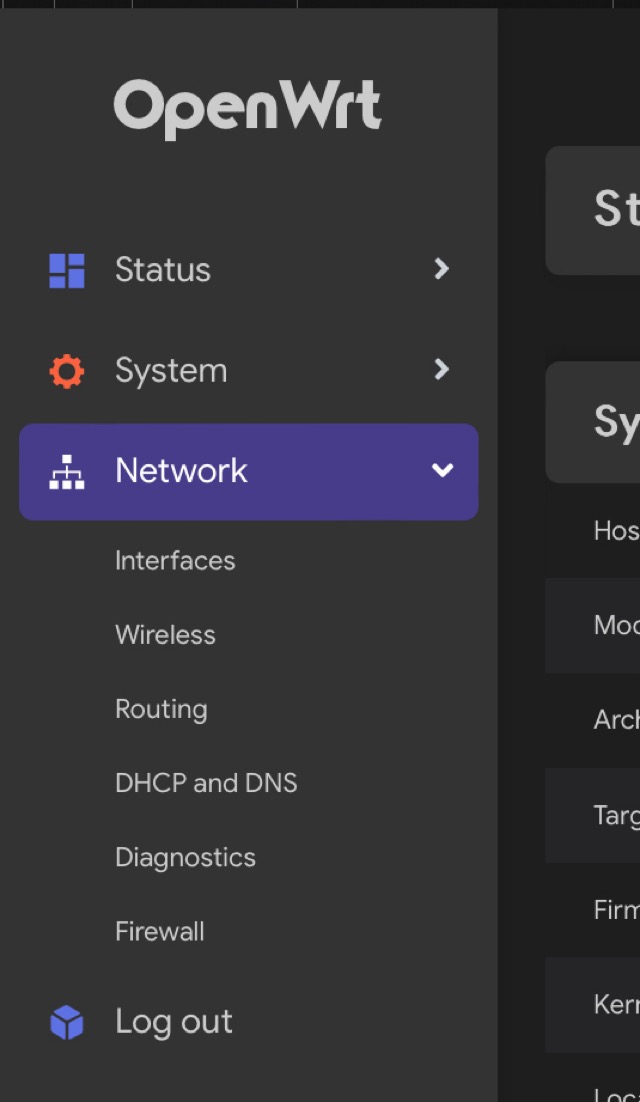
Task: Open the System menu item
Action: pos(249,370)
